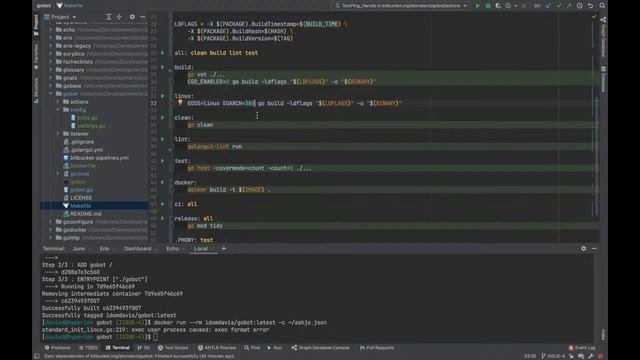This screenshot has width=640, height=360.
Task: Toggle the Project side tab
Action: [x=36, y=25]
